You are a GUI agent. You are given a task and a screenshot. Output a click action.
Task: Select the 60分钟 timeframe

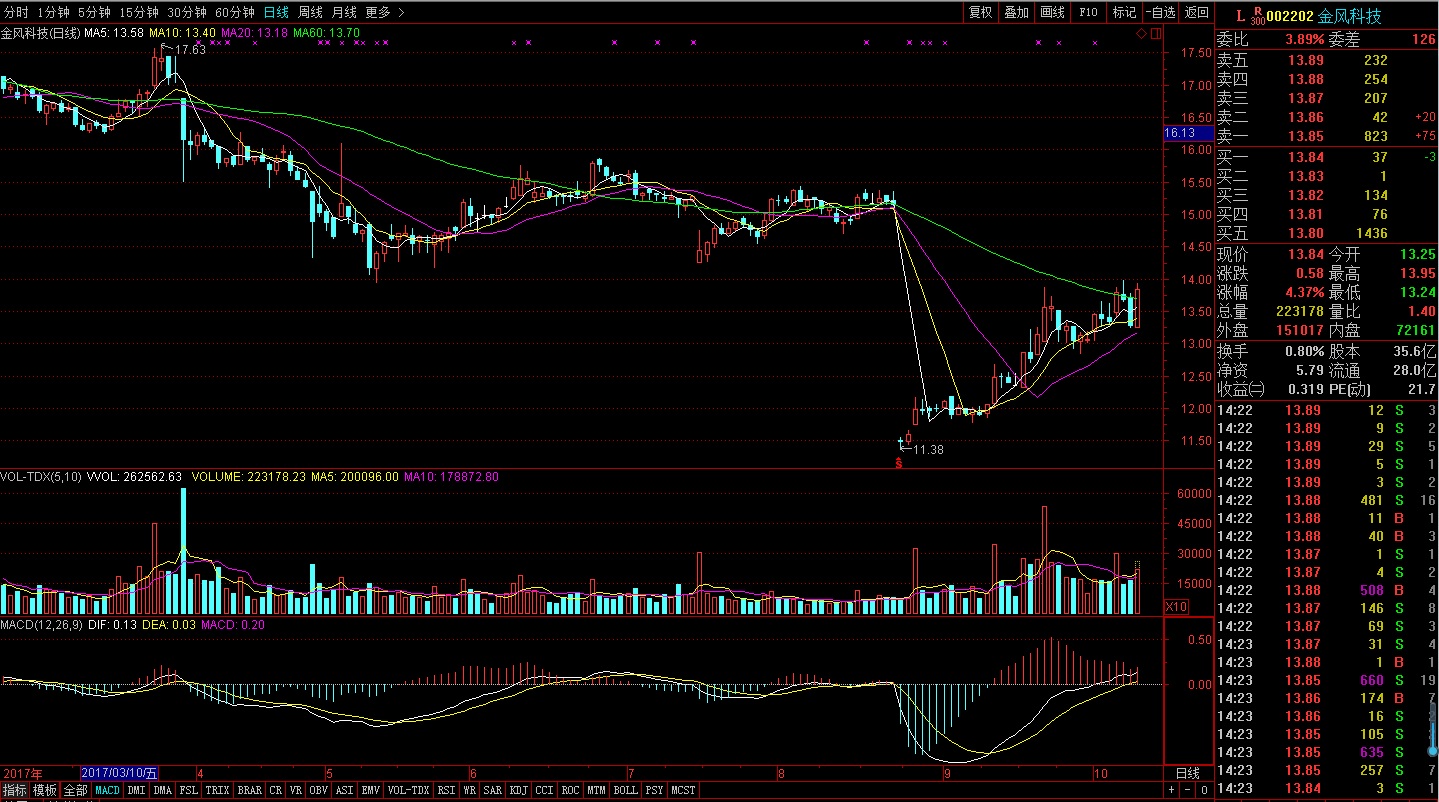click(235, 12)
